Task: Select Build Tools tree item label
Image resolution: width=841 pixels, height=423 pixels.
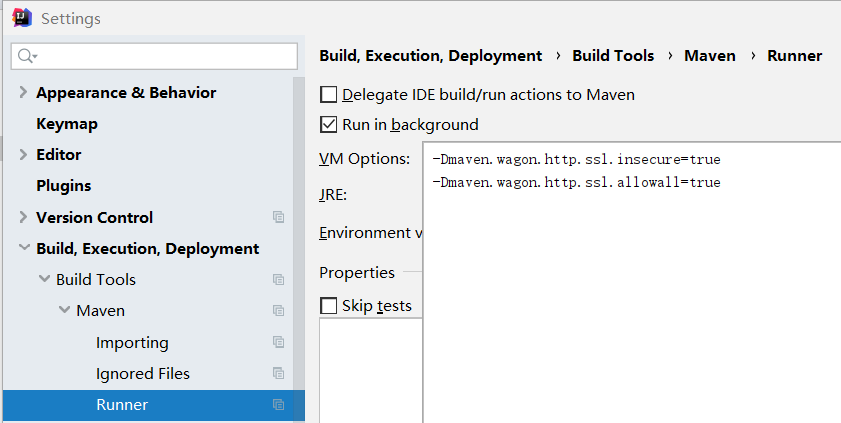Action: [x=96, y=279]
